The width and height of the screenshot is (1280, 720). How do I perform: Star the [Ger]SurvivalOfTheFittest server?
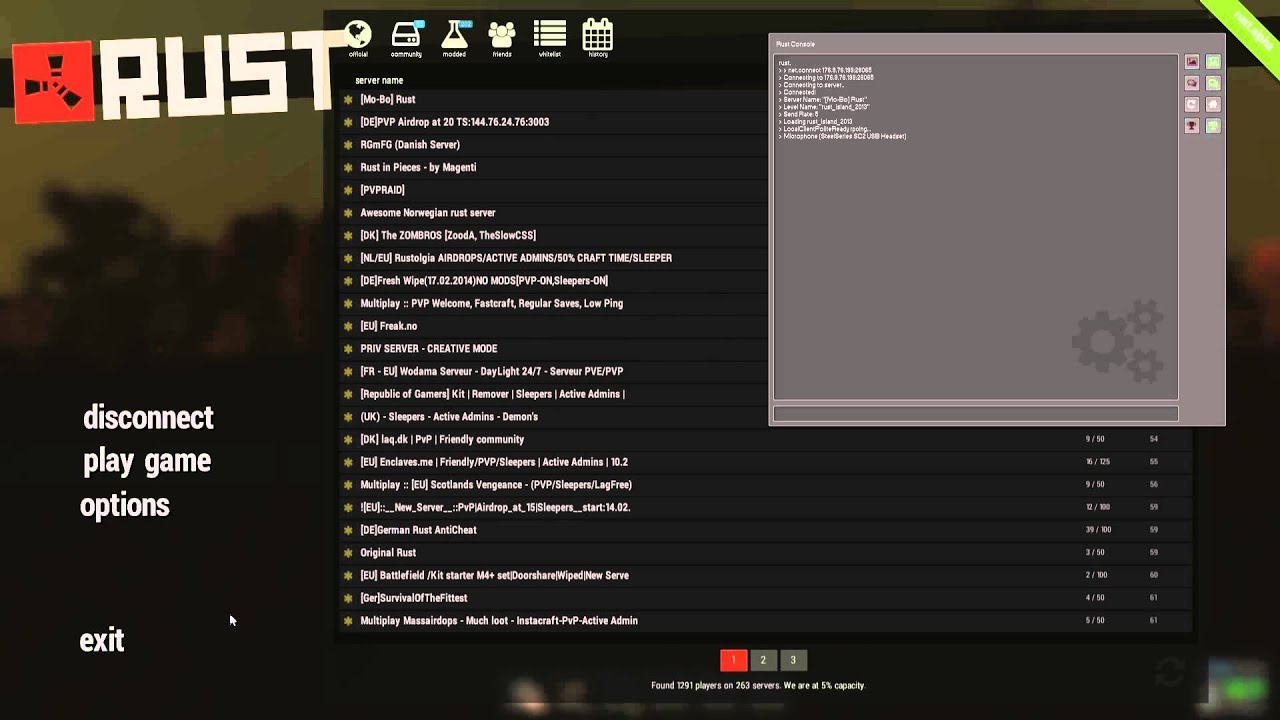point(348,598)
